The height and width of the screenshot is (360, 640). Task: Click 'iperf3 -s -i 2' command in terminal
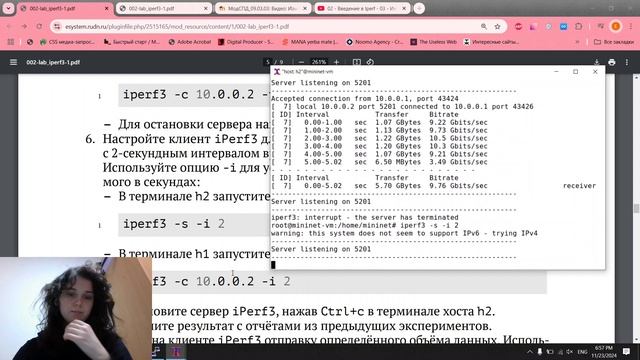pos(429,225)
